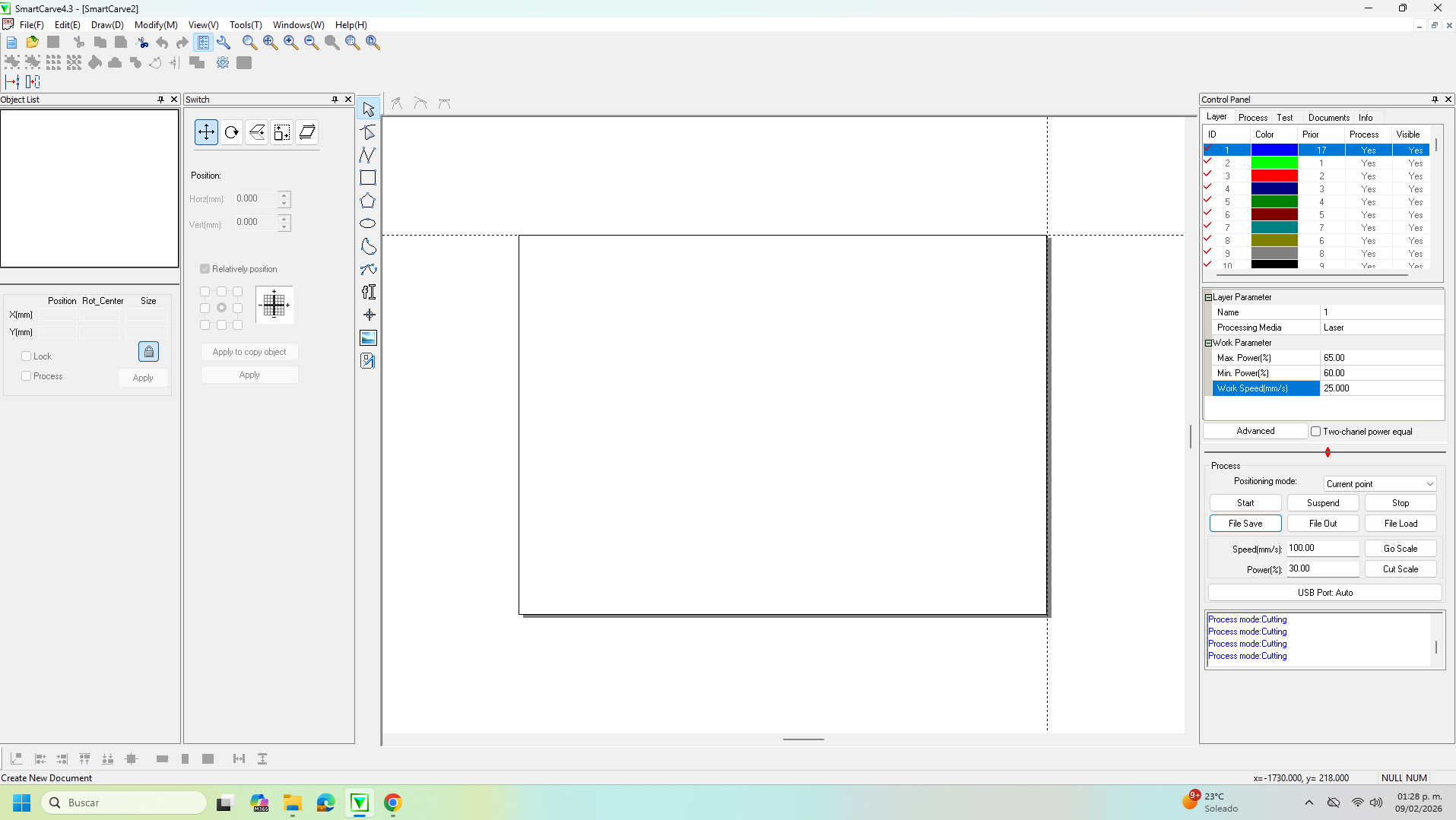Switch to the Size transform mode
Screen dimensions: 1456x820
[282, 132]
